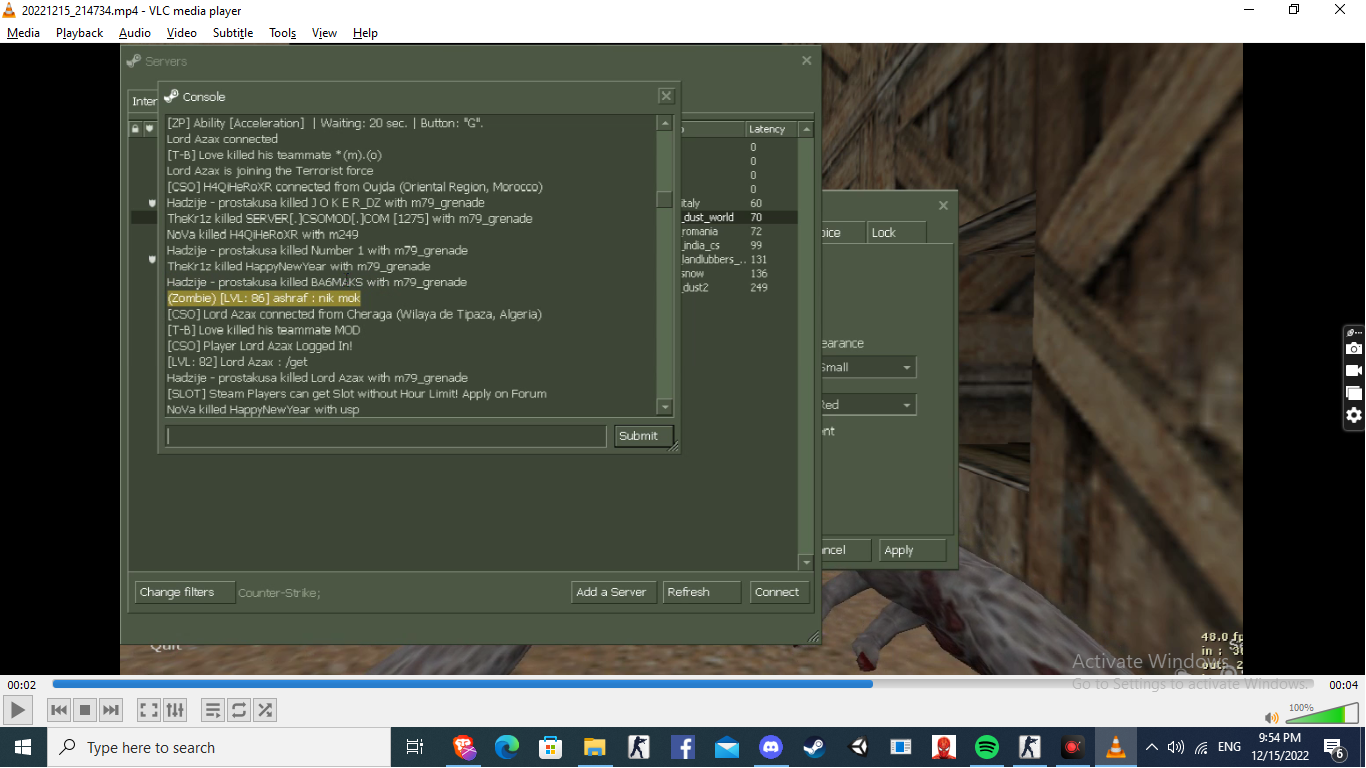Open extended settings (equalizer sliders icon)
This screenshot has height=768, width=1366.
coord(175,710)
